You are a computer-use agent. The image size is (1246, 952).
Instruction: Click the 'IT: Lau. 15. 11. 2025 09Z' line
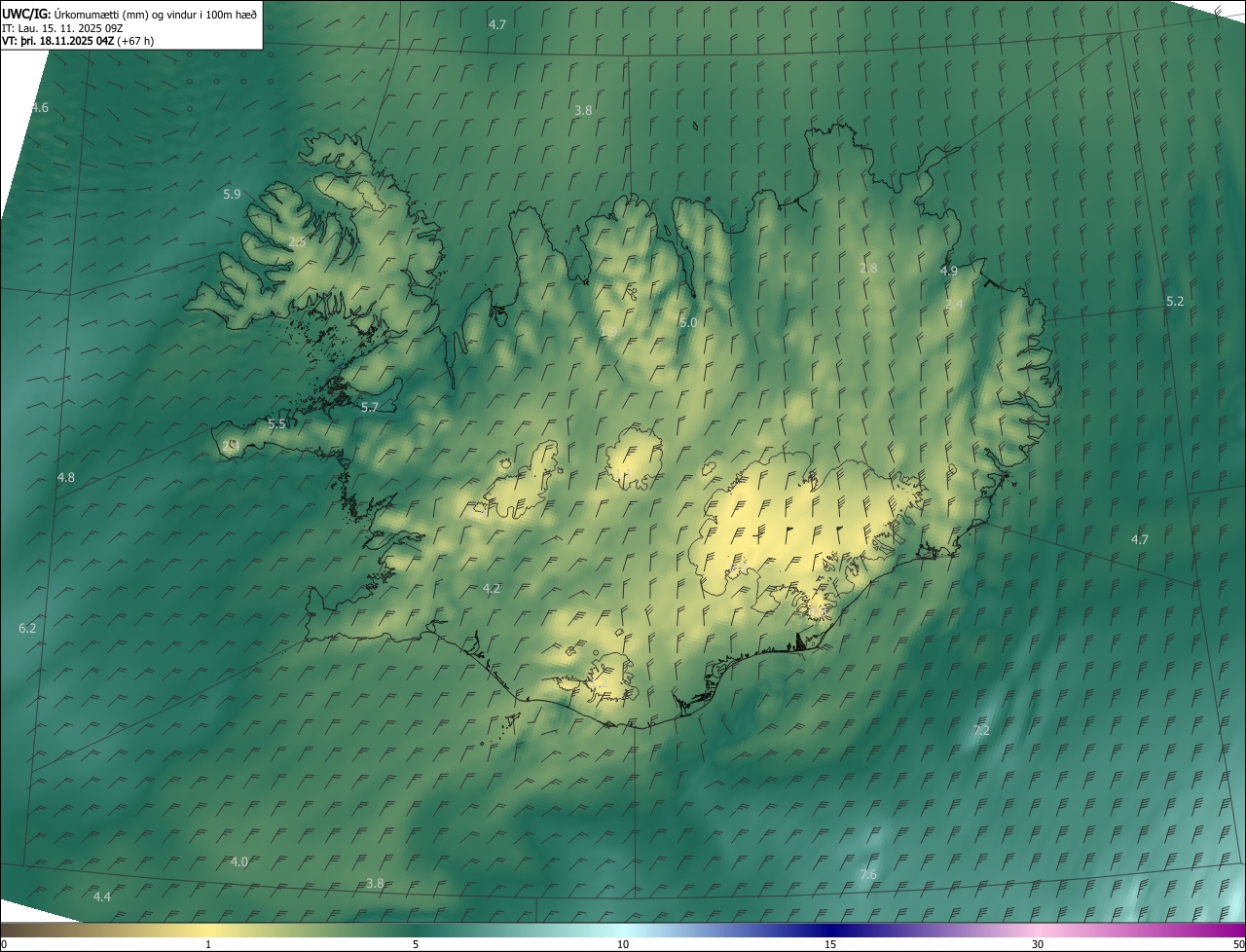coord(61,27)
